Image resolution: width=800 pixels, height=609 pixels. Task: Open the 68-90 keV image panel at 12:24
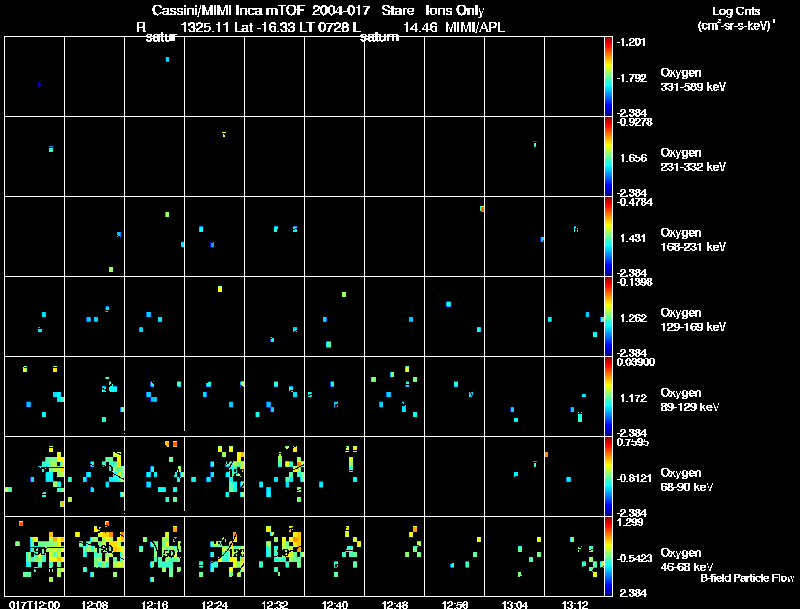coord(215,476)
